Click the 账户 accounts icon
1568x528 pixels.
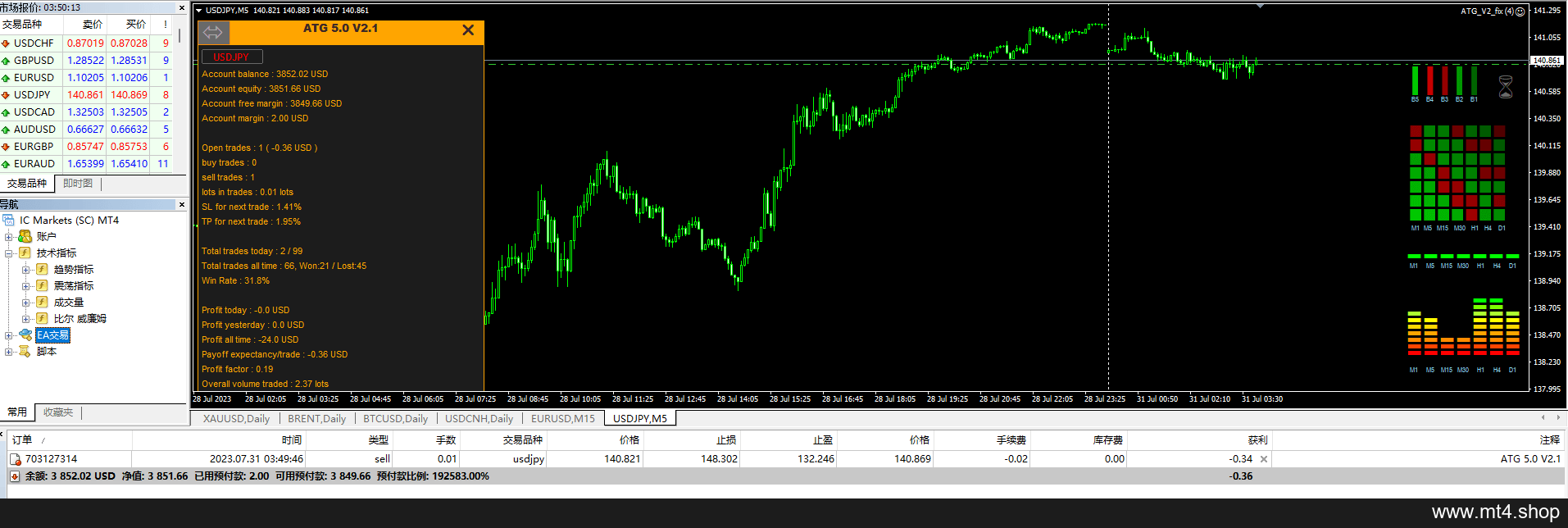pos(25,236)
